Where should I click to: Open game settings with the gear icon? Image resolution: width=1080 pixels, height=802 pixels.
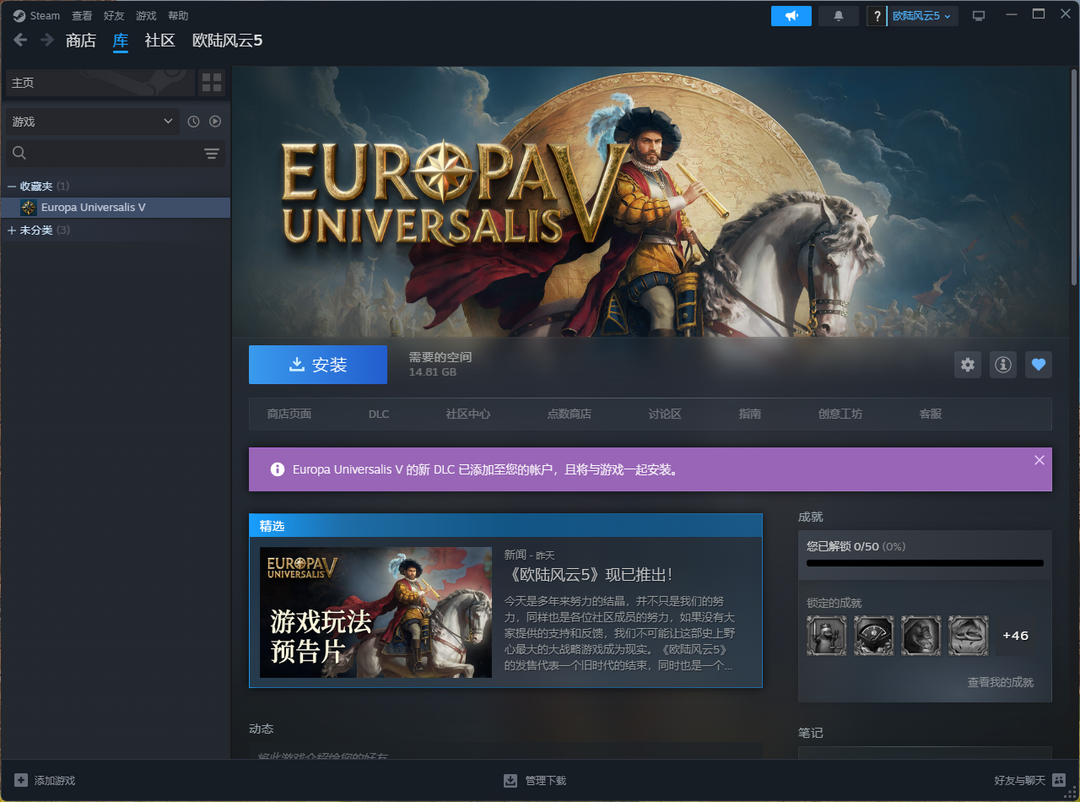click(x=967, y=365)
